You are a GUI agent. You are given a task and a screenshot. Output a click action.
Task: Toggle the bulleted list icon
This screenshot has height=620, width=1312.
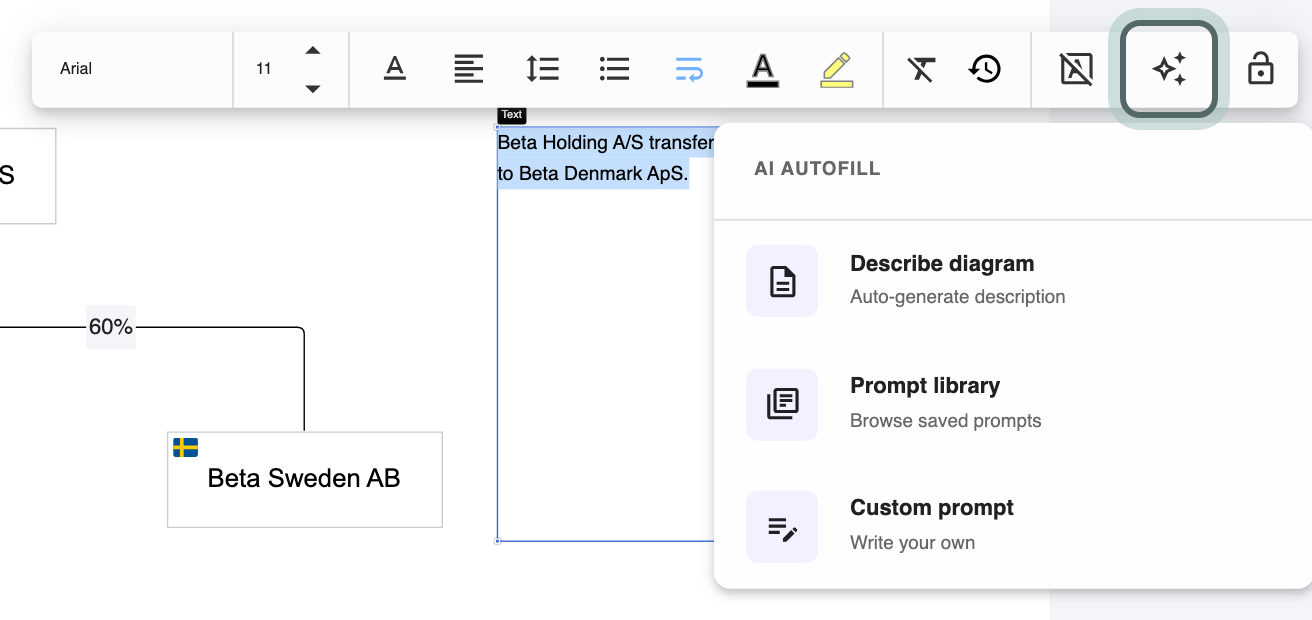point(614,69)
